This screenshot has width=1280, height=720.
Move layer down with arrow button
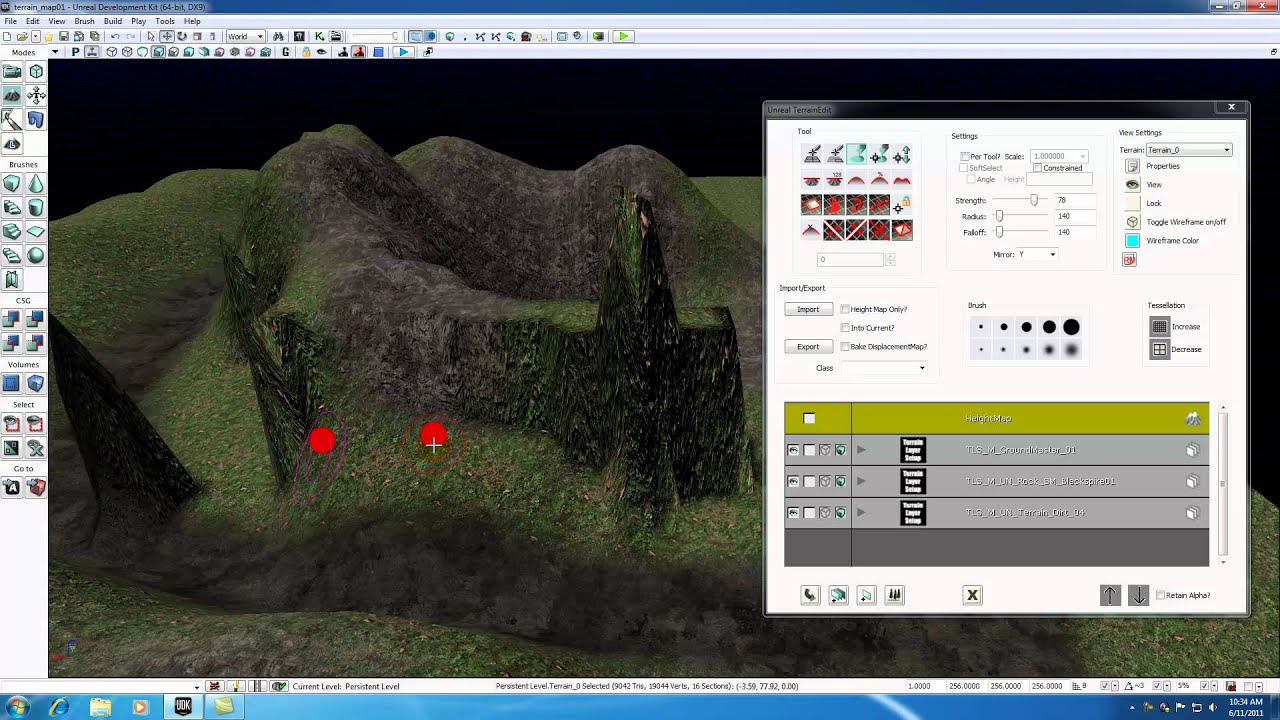(x=1138, y=595)
